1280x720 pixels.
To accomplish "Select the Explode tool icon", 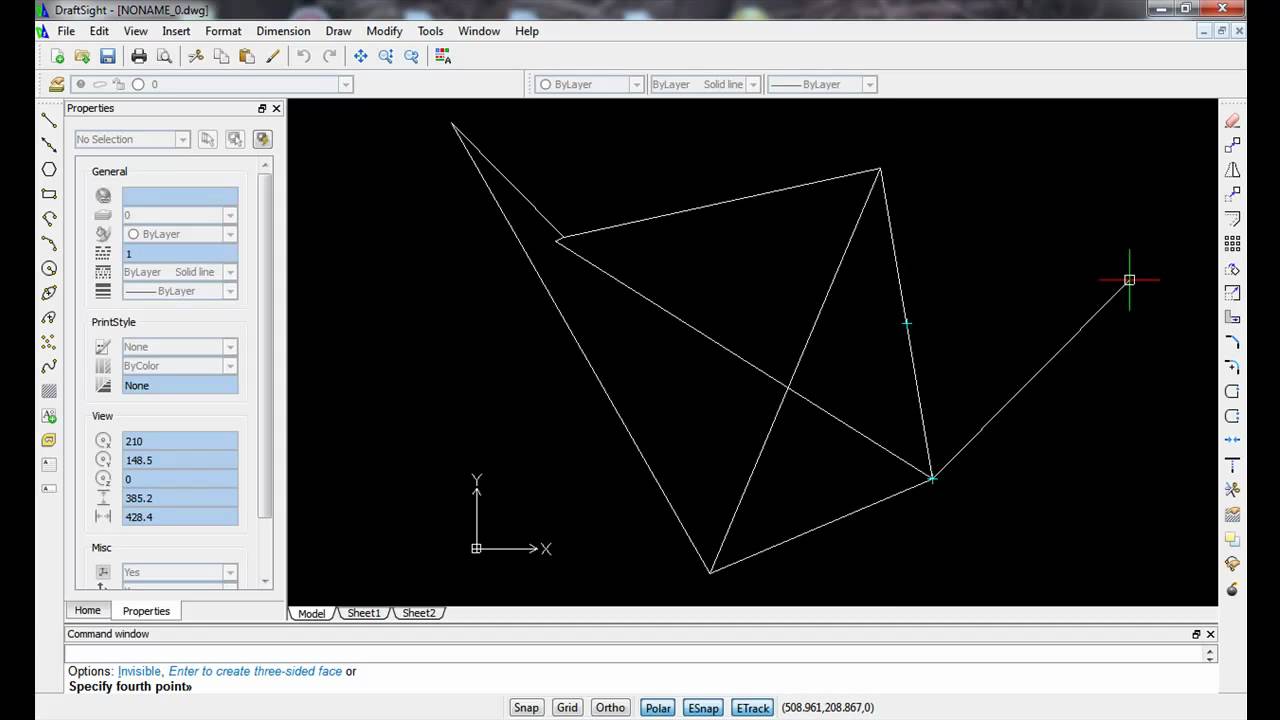I will [1232, 588].
